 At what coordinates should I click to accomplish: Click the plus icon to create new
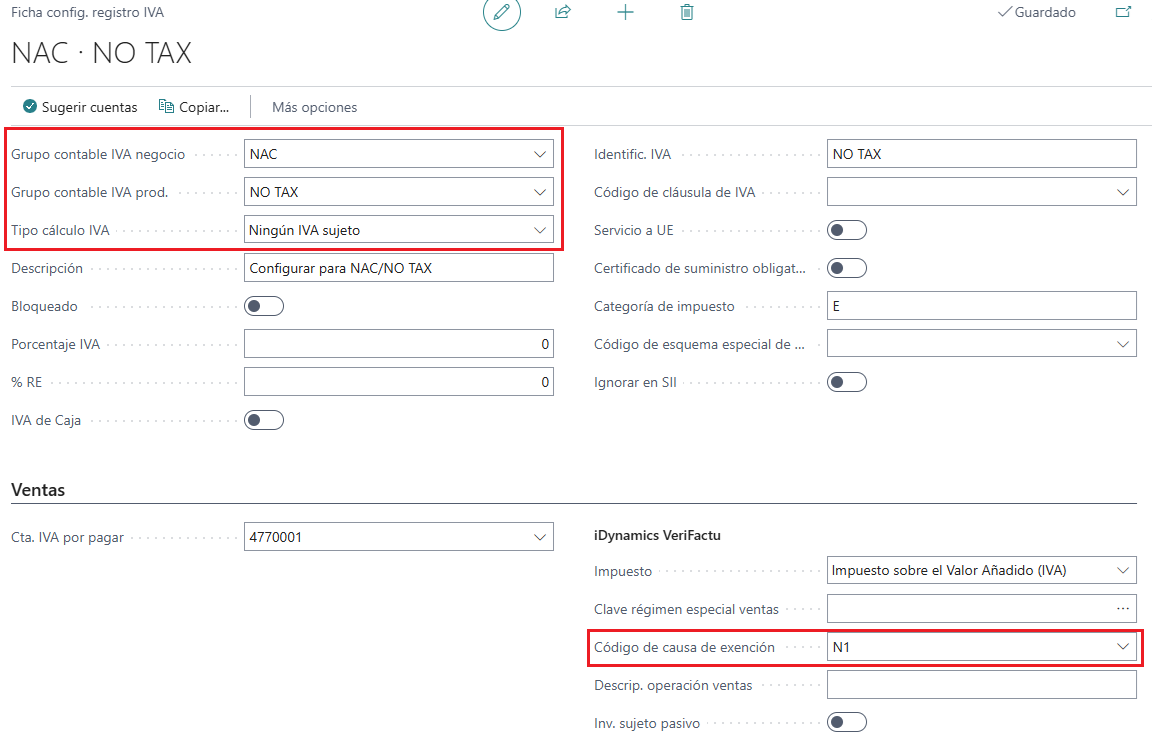point(625,13)
